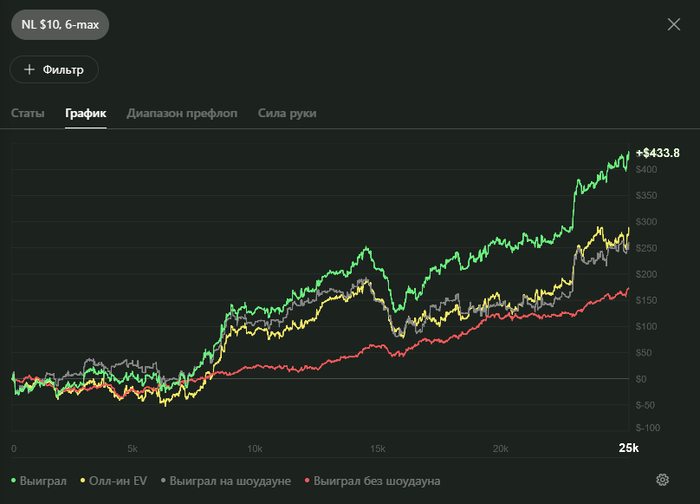Click the plus icon in the Фильтр button
The image size is (700, 504).
tap(29, 70)
